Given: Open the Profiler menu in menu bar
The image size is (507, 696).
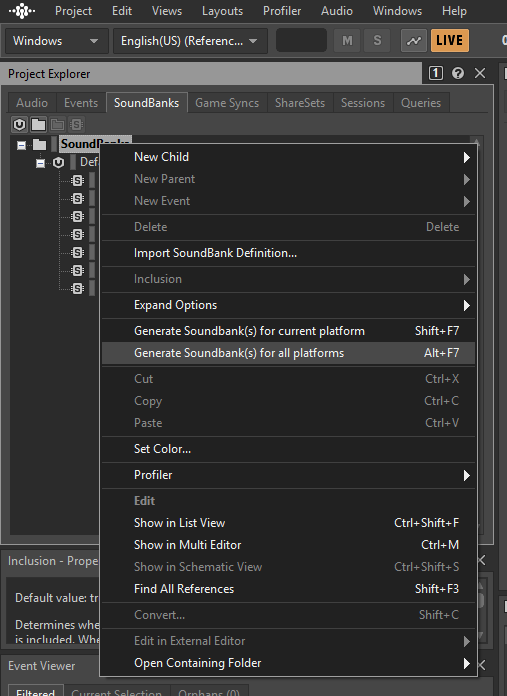Looking at the screenshot, I should 282,11.
